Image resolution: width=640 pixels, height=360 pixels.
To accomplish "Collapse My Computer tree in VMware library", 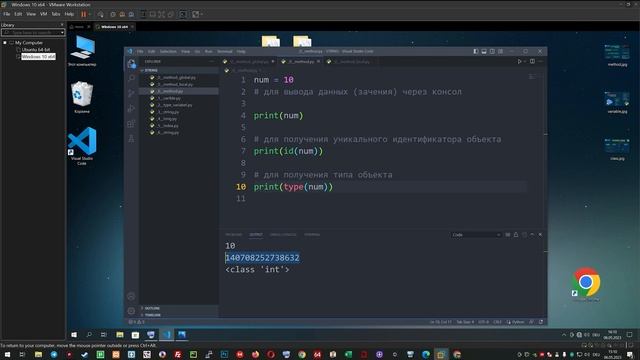I will 5,42.
